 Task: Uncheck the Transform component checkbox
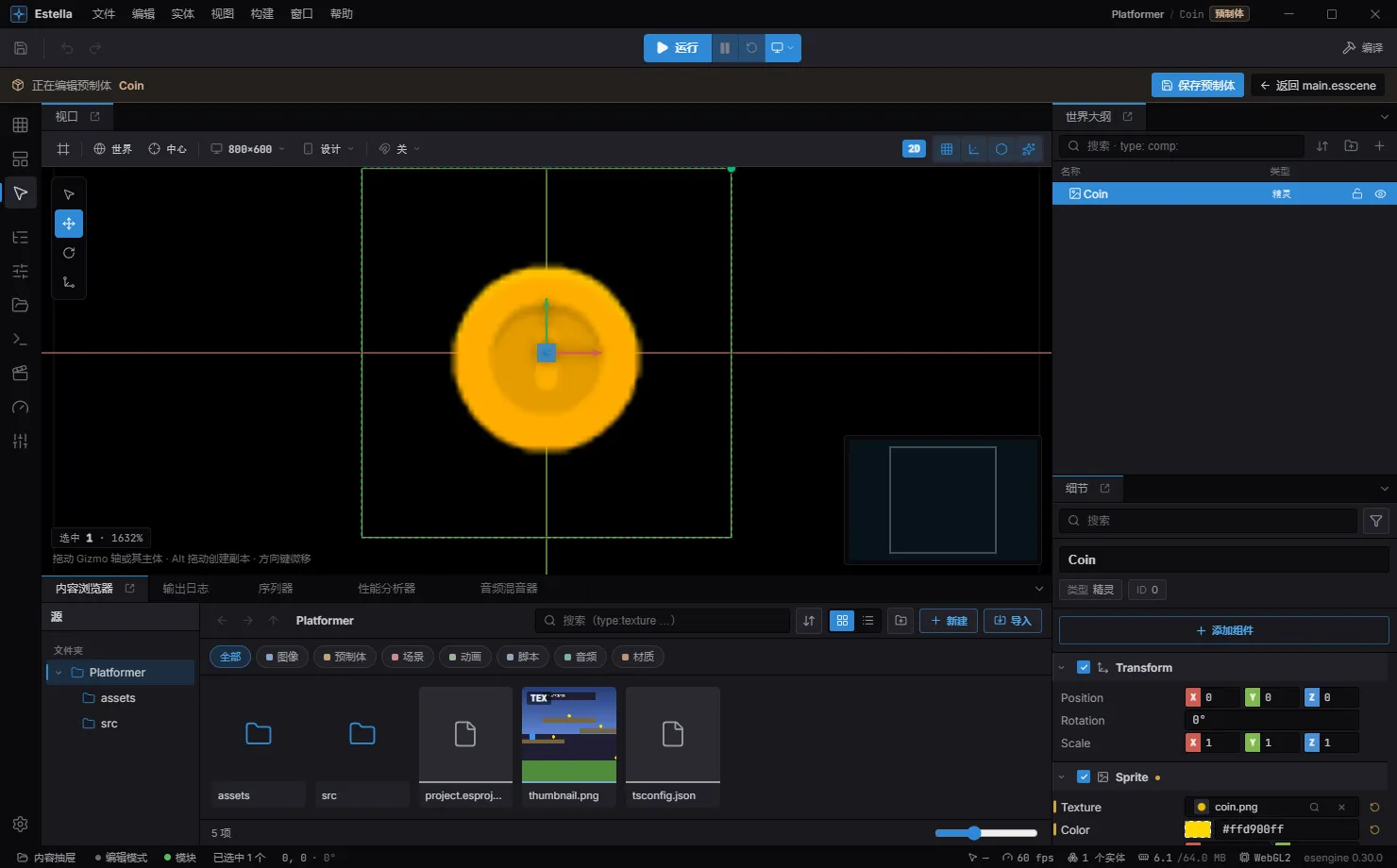click(x=1084, y=668)
